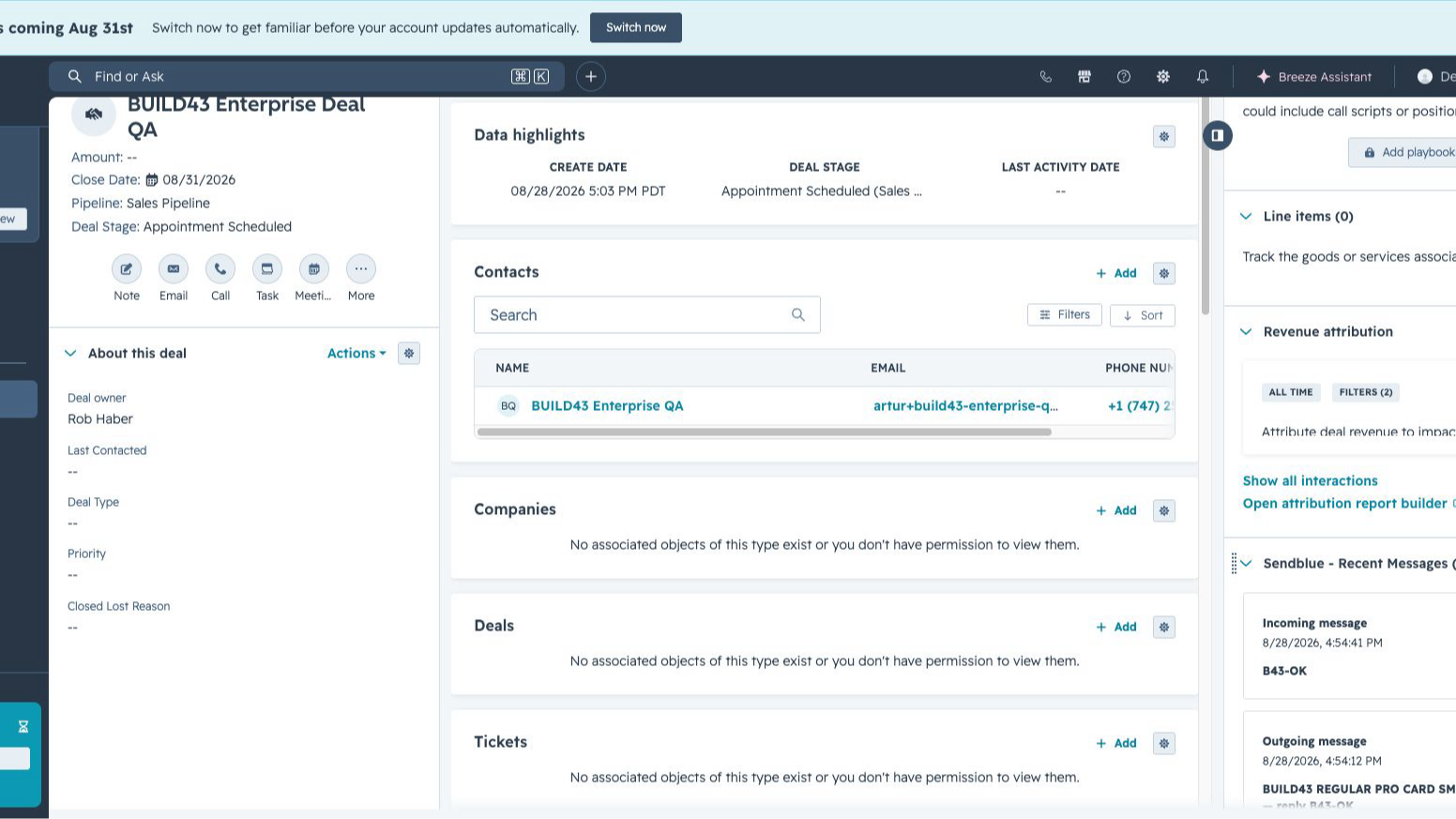Click the Incoming message B43-OK card
Image resolution: width=1456 pixels, height=819 pixels.
point(1349,647)
